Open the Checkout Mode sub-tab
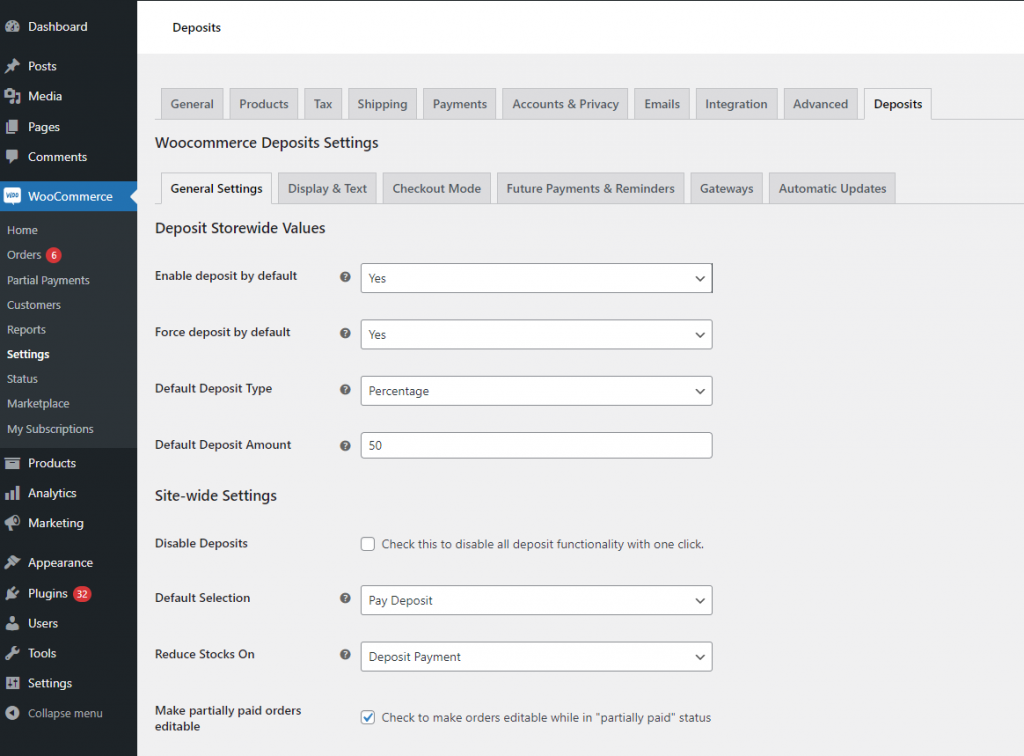This screenshot has width=1024, height=756. point(437,188)
